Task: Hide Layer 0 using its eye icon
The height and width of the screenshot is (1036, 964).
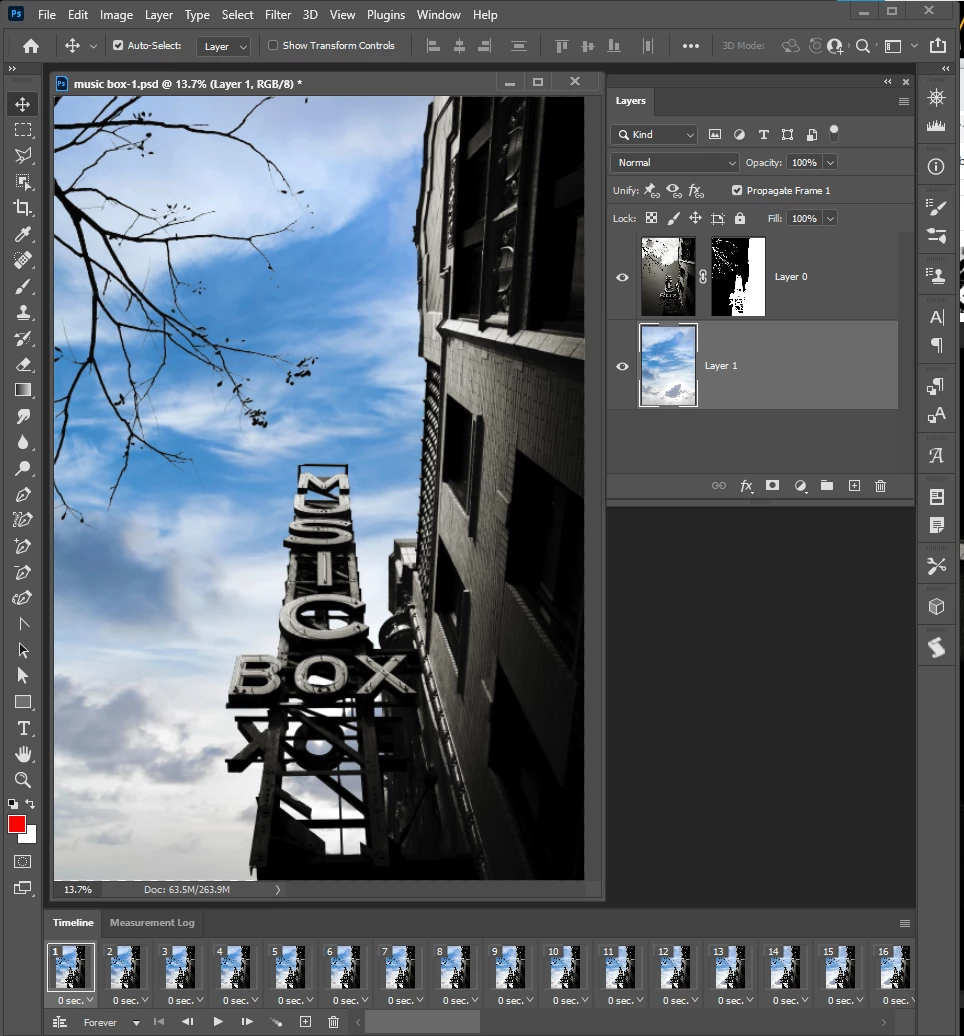Action: pyautogui.click(x=622, y=278)
